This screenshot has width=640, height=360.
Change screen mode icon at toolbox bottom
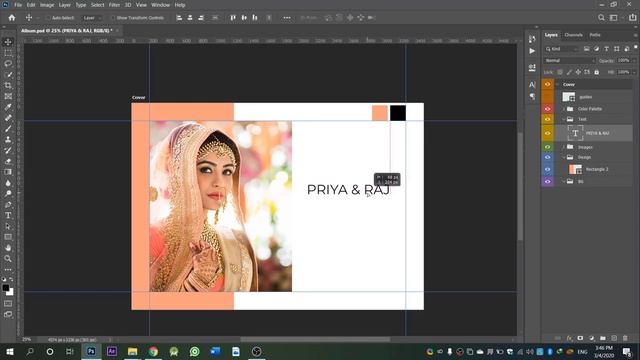pyautogui.click(x=8, y=314)
